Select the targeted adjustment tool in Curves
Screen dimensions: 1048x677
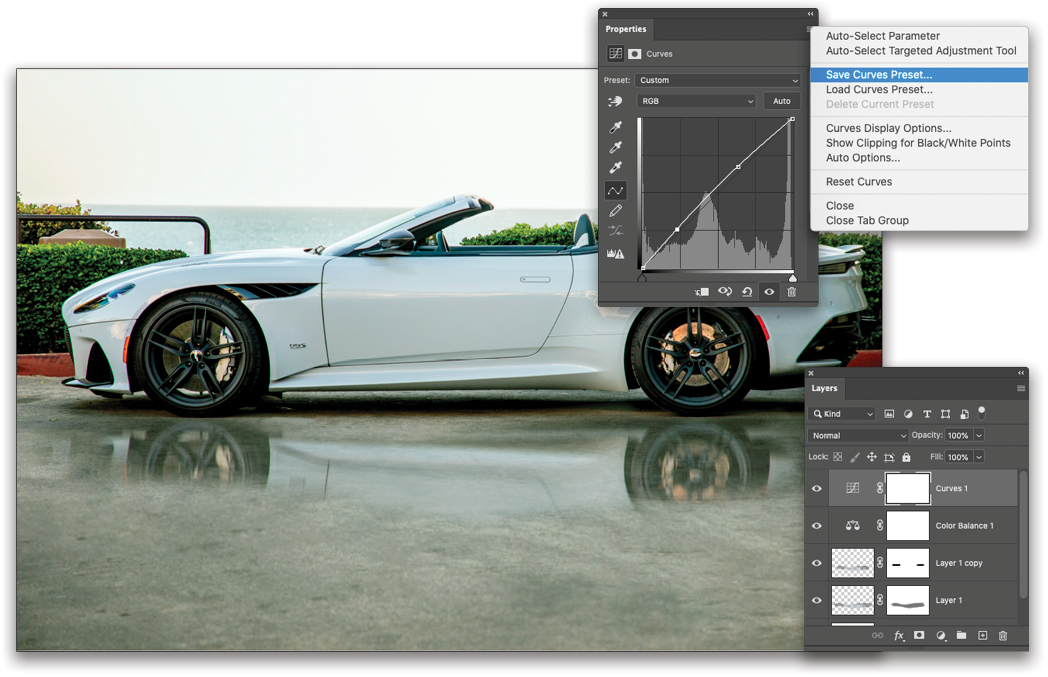615,101
